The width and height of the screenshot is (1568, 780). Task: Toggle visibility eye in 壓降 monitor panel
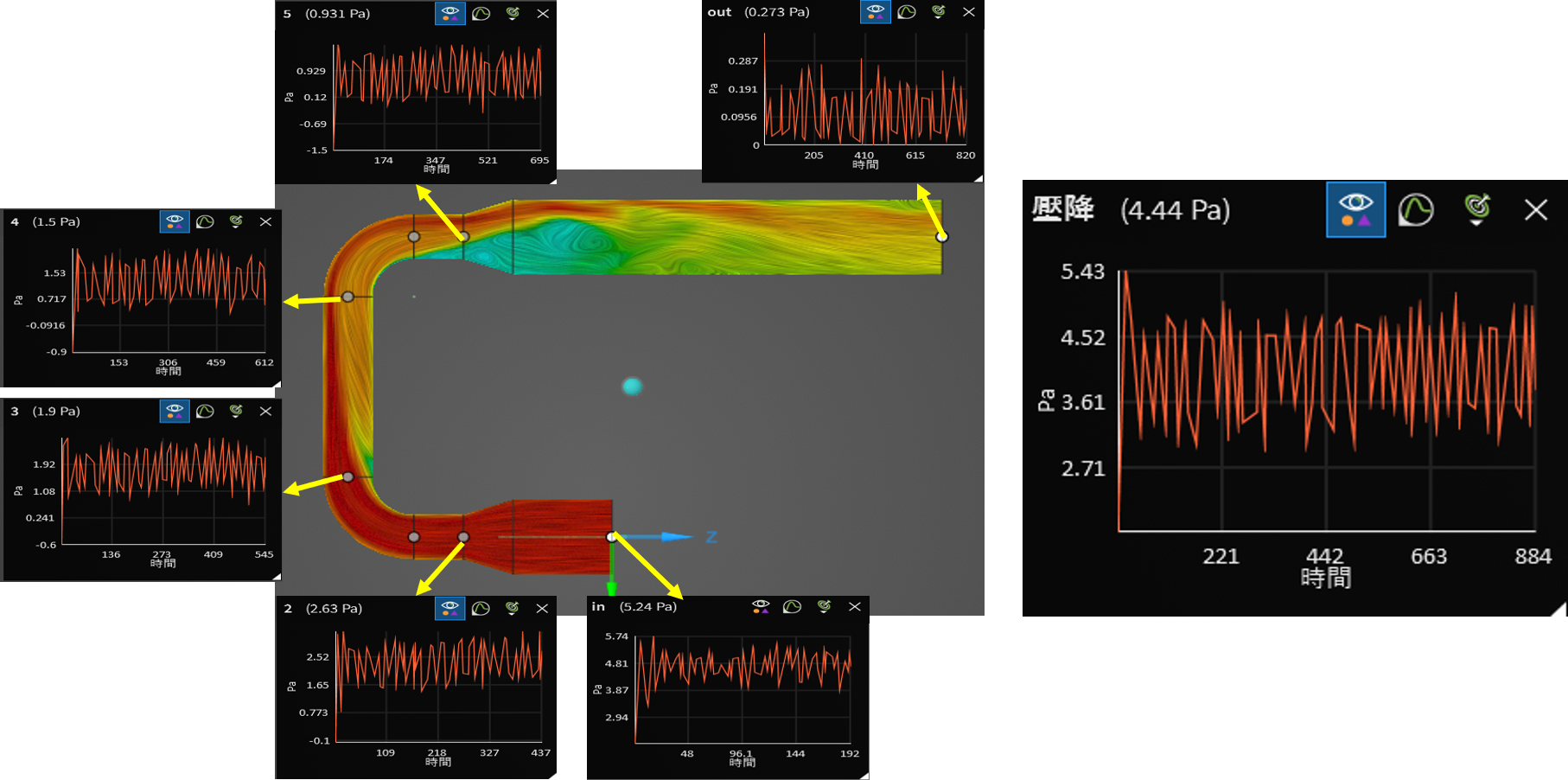pyautogui.click(x=1355, y=209)
